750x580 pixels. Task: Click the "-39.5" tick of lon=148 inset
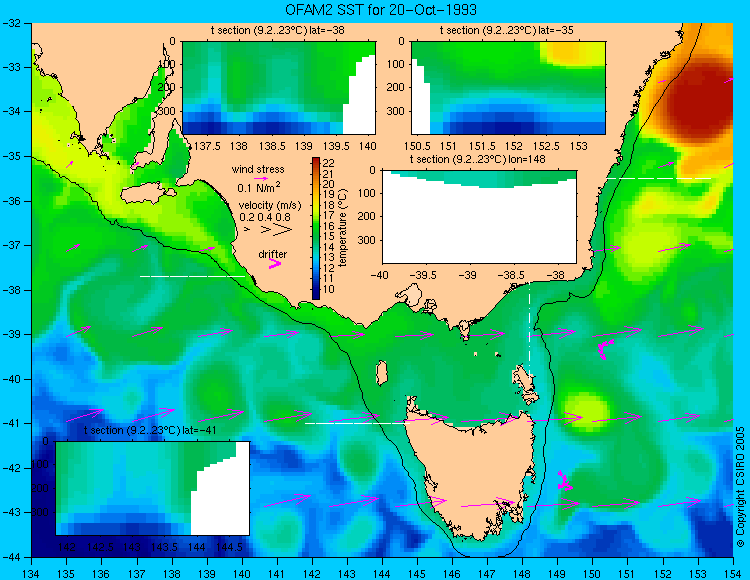coord(425,275)
